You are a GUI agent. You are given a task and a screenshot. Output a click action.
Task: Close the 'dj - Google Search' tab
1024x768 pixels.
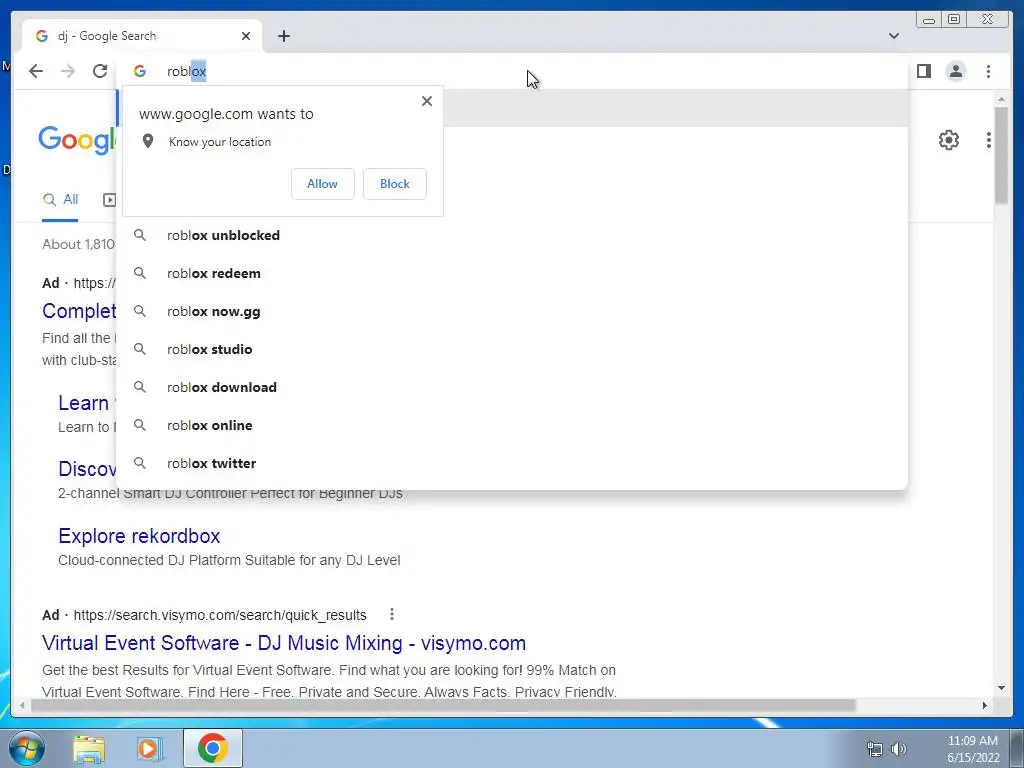(x=246, y=36)
